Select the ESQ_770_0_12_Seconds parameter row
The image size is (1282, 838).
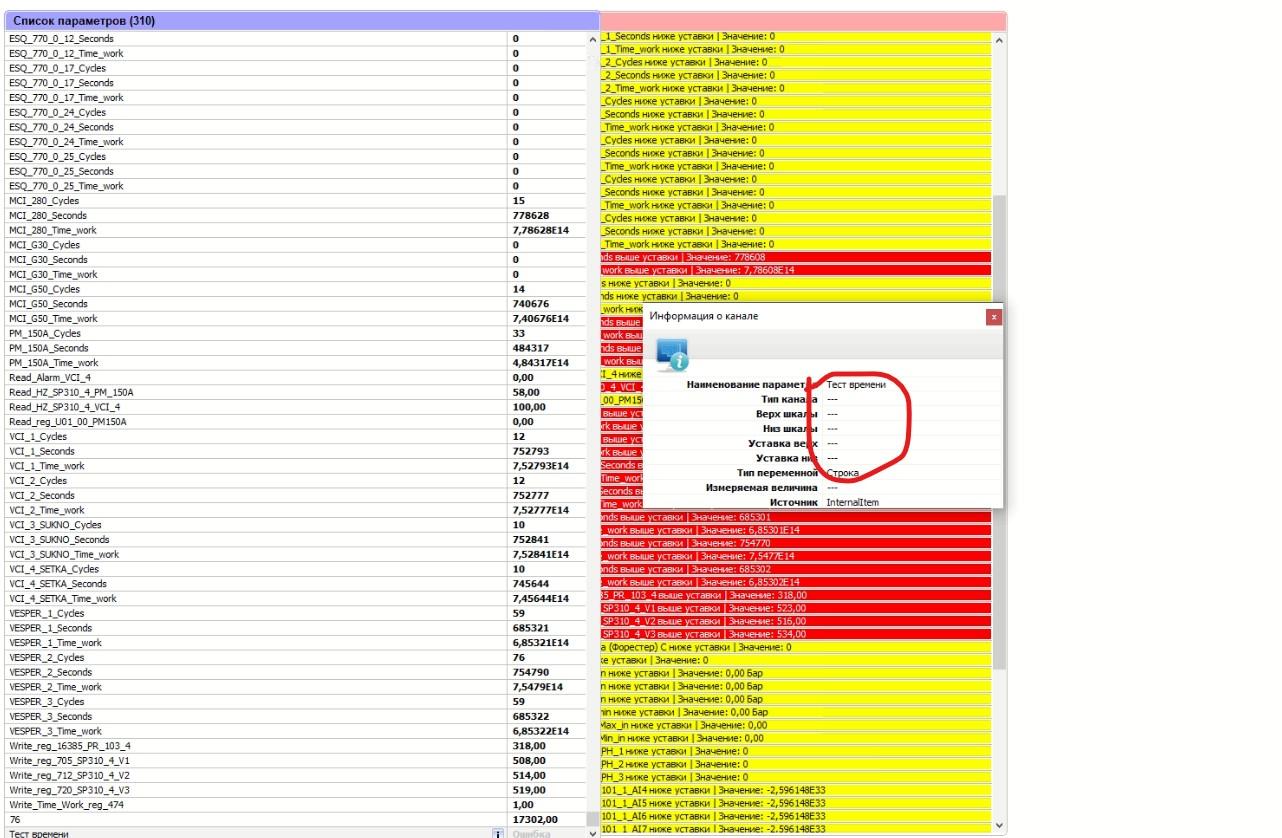click(x=295, y=39)
